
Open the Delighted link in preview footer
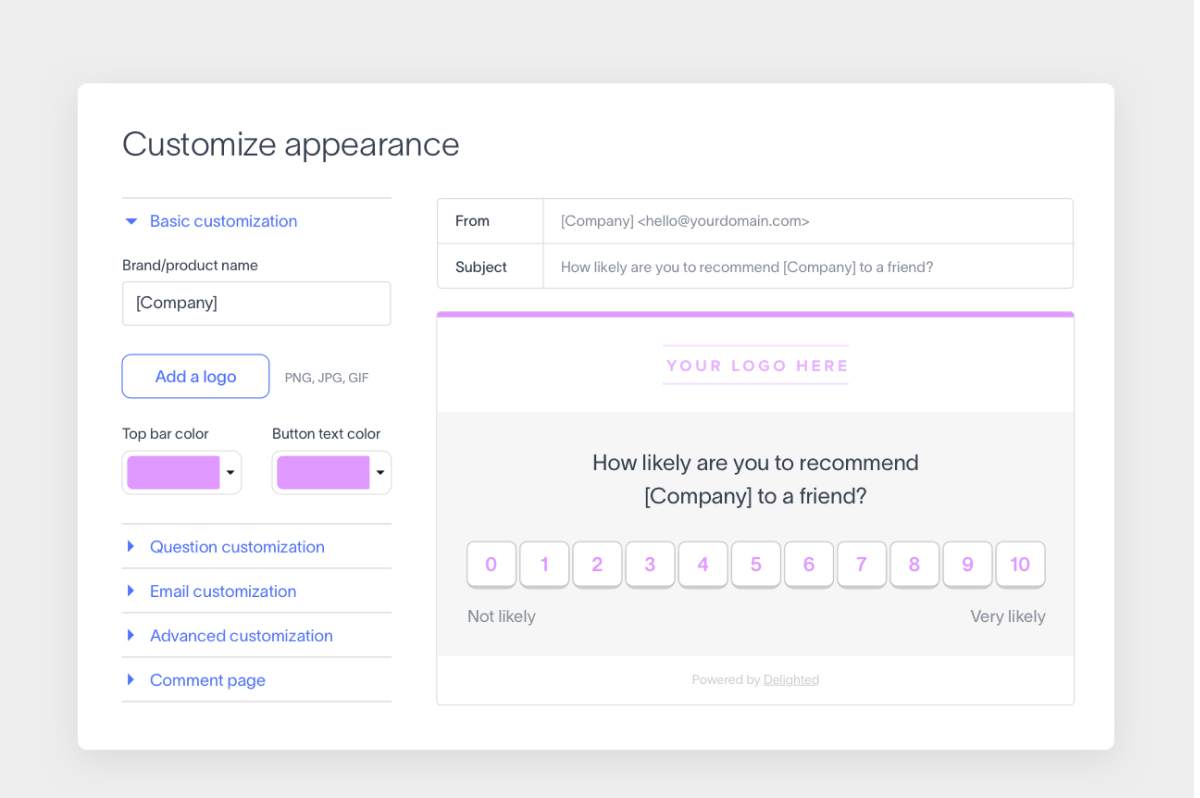click(x=791, y=680)
